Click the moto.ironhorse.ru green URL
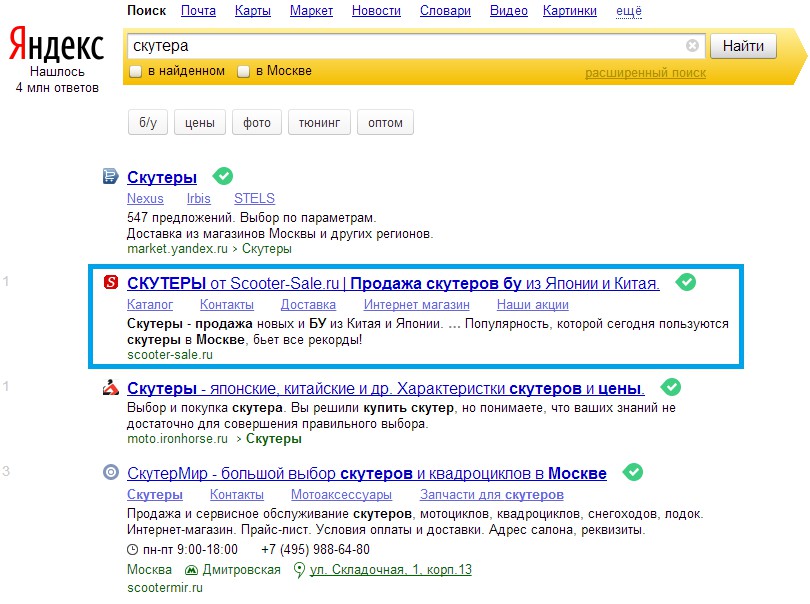Image resolution: width=810 pixels, height=604 pixels. 177,439
